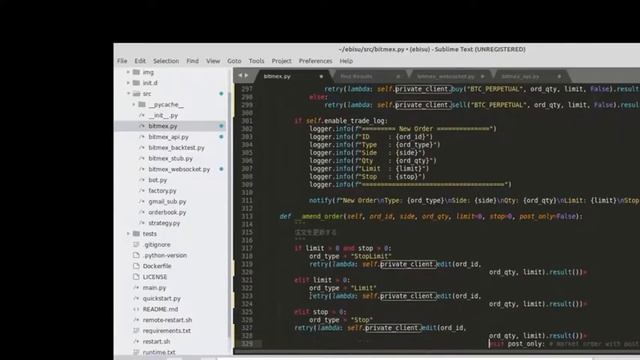
Task: Click the _amend_order function name
Action: (320, 216)
